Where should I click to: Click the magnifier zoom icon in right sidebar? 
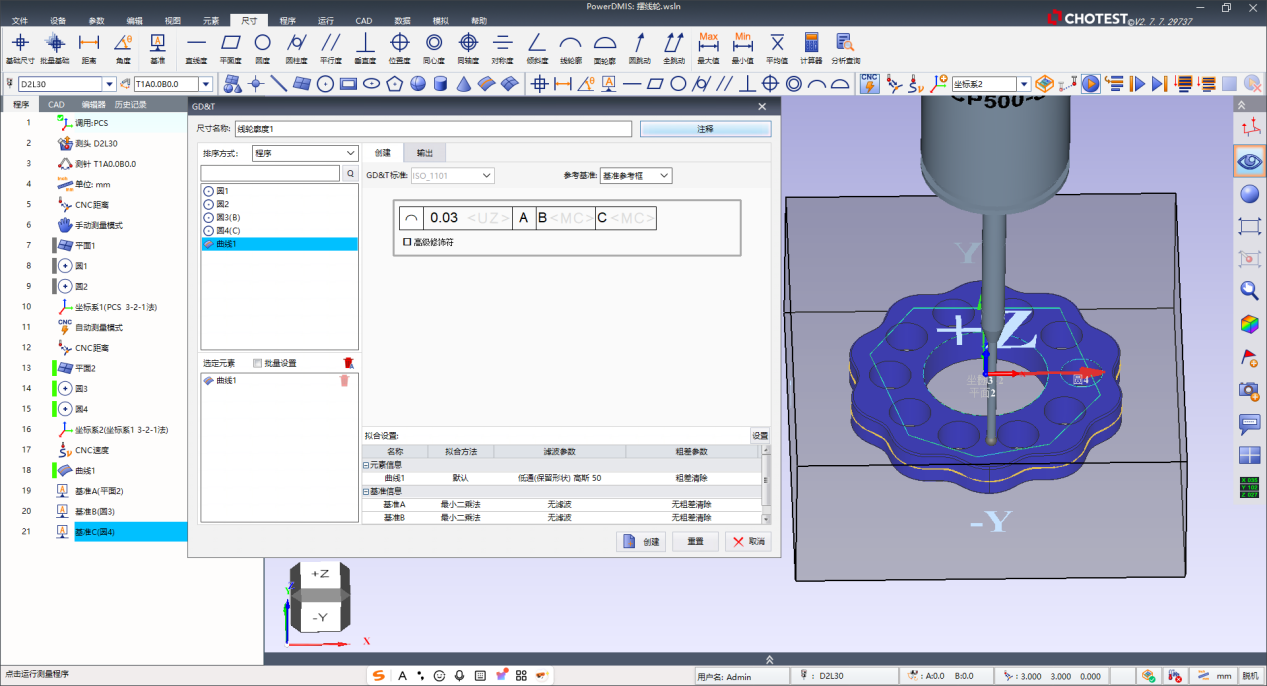coord(1249,290)
